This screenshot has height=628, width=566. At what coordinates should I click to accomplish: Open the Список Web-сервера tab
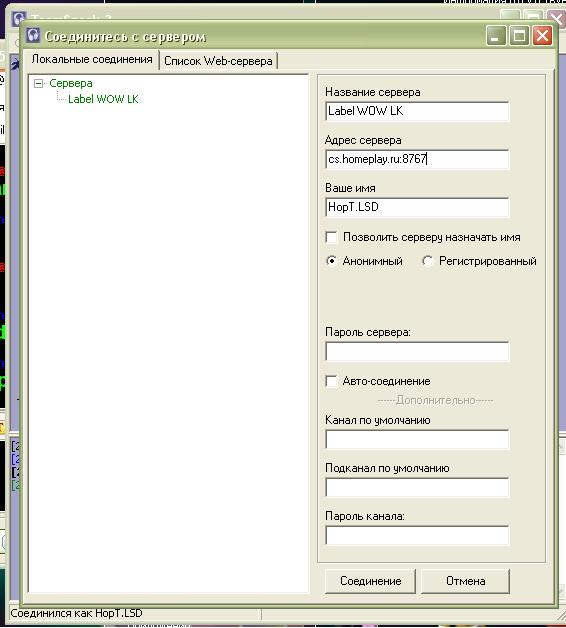pos(218,61)
